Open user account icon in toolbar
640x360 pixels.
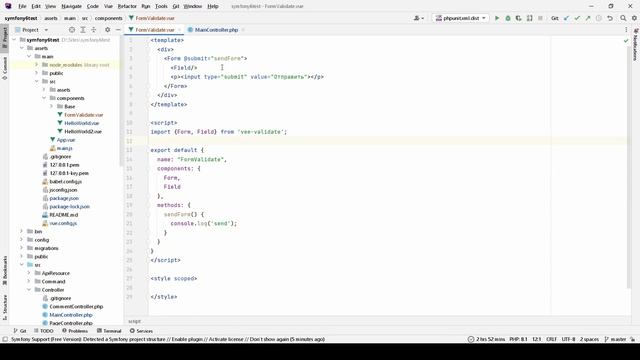[419, 18]
